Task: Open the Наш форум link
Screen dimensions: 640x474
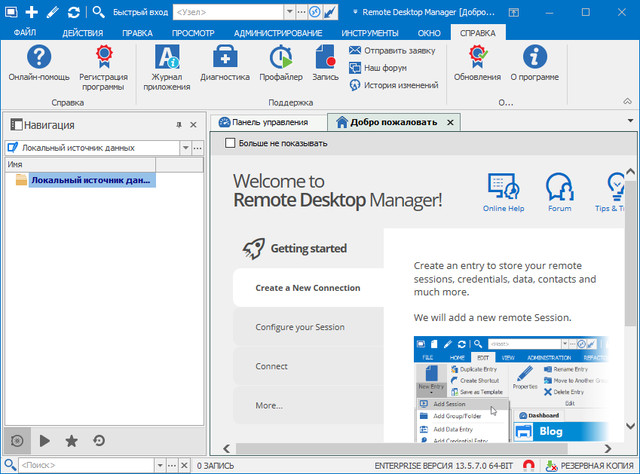Action: coord(384,68)
